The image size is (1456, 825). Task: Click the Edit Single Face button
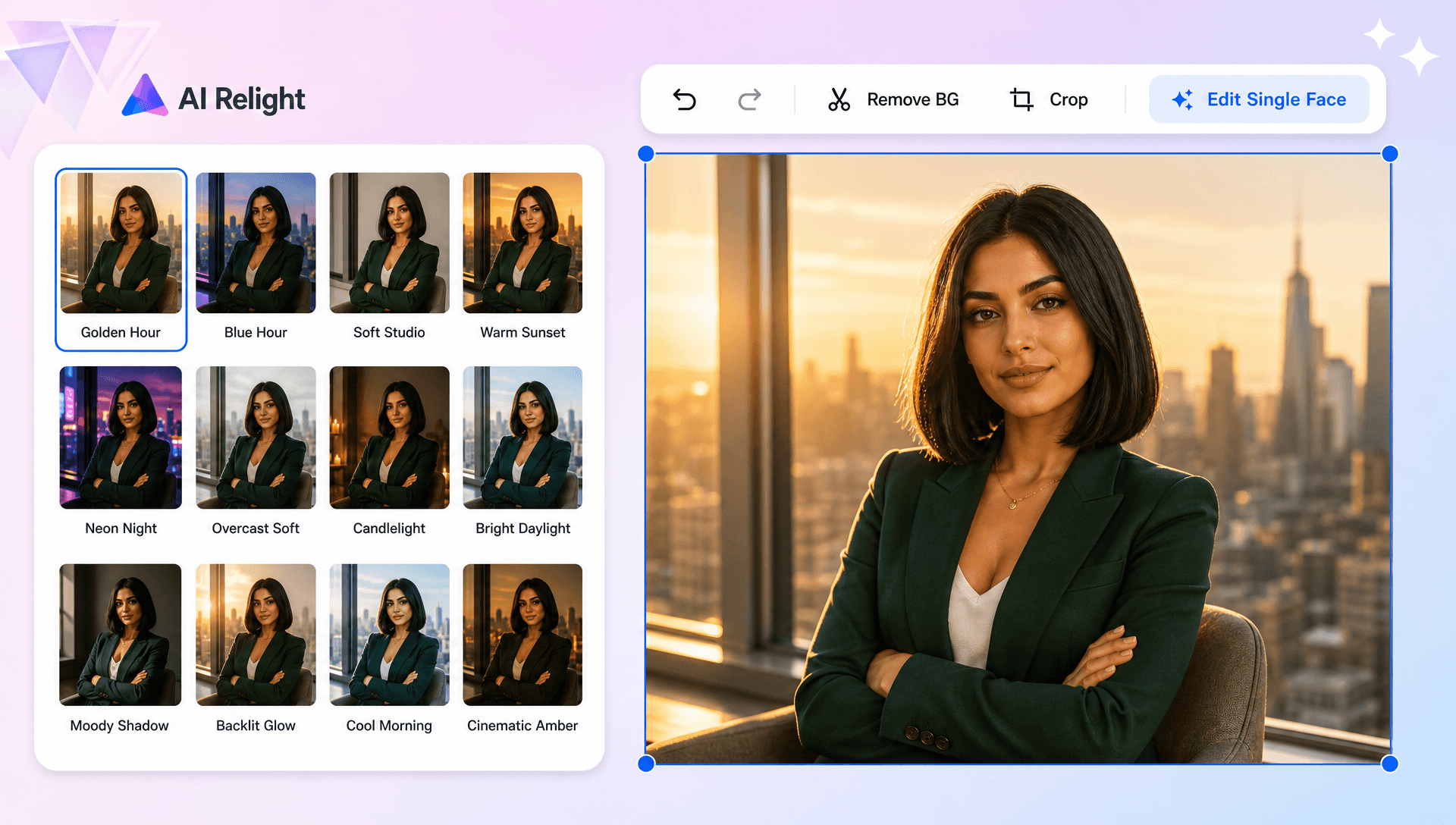[1259, 99]
